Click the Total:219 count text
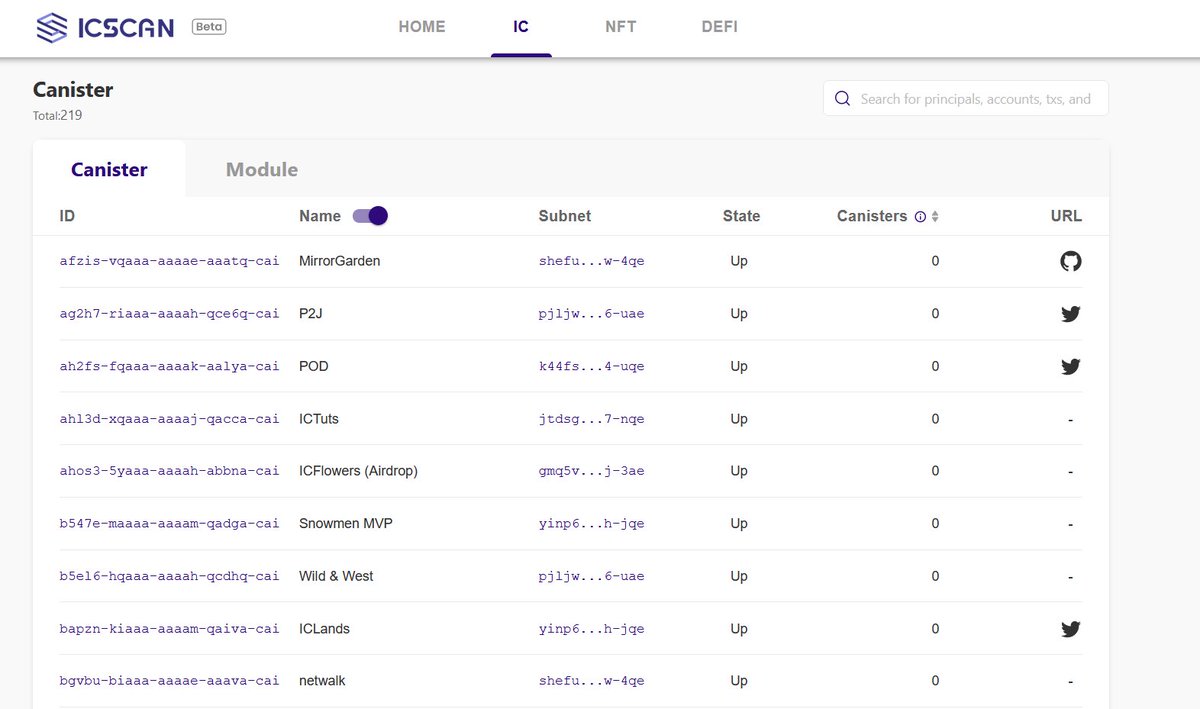The height and width of the screenshot is (709, 1200). coord(57,115)
